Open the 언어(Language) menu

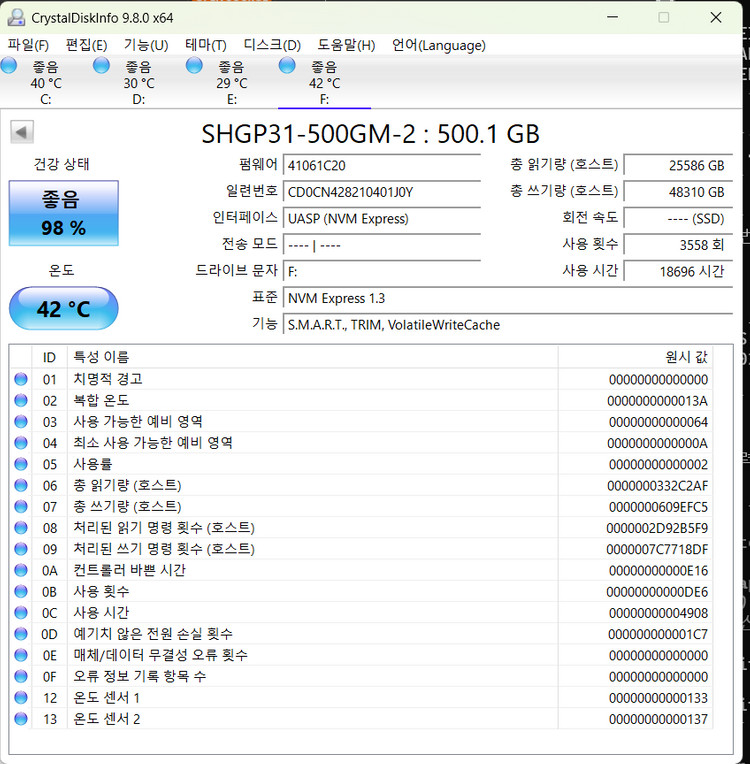439,45
